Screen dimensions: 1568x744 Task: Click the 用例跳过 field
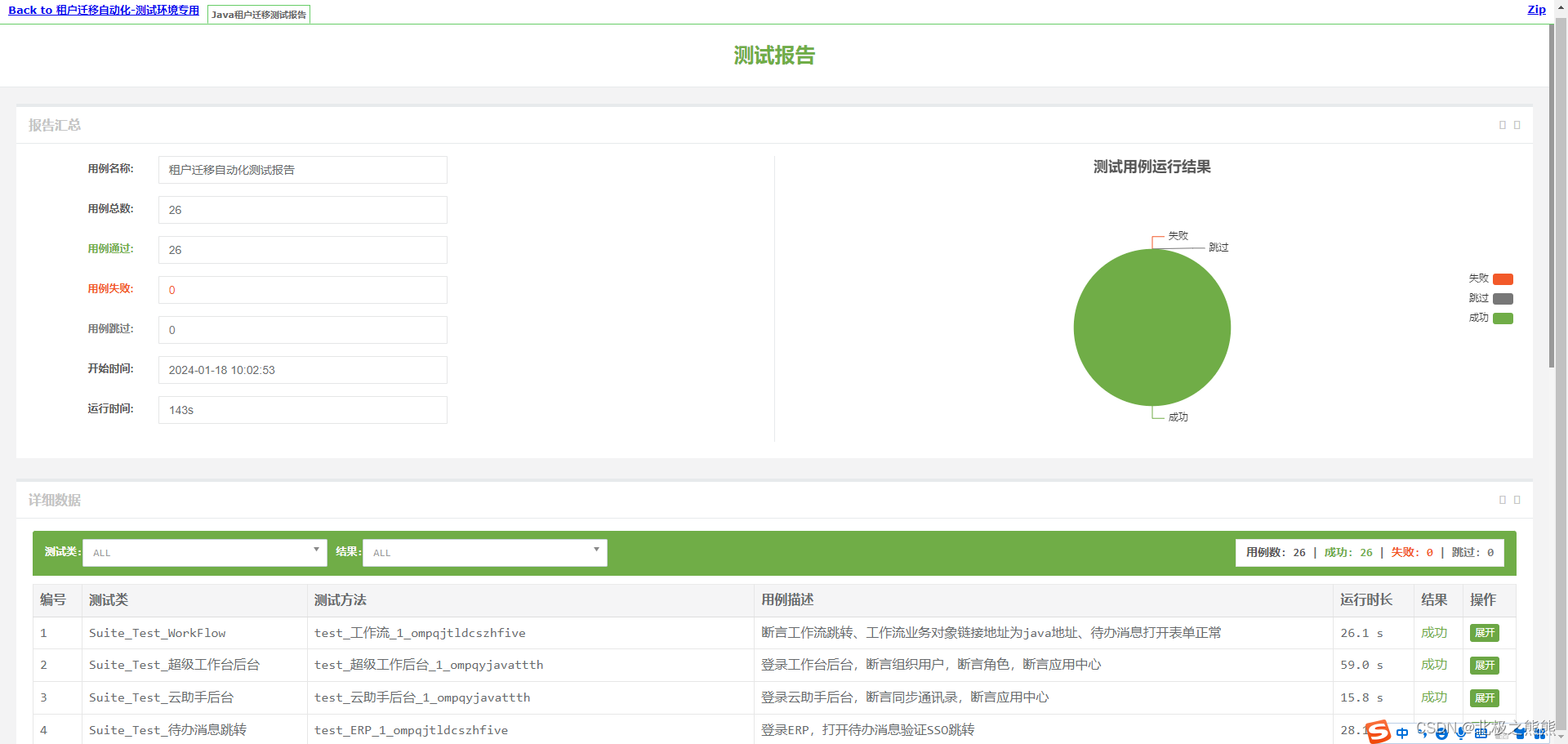click(303, 330)
